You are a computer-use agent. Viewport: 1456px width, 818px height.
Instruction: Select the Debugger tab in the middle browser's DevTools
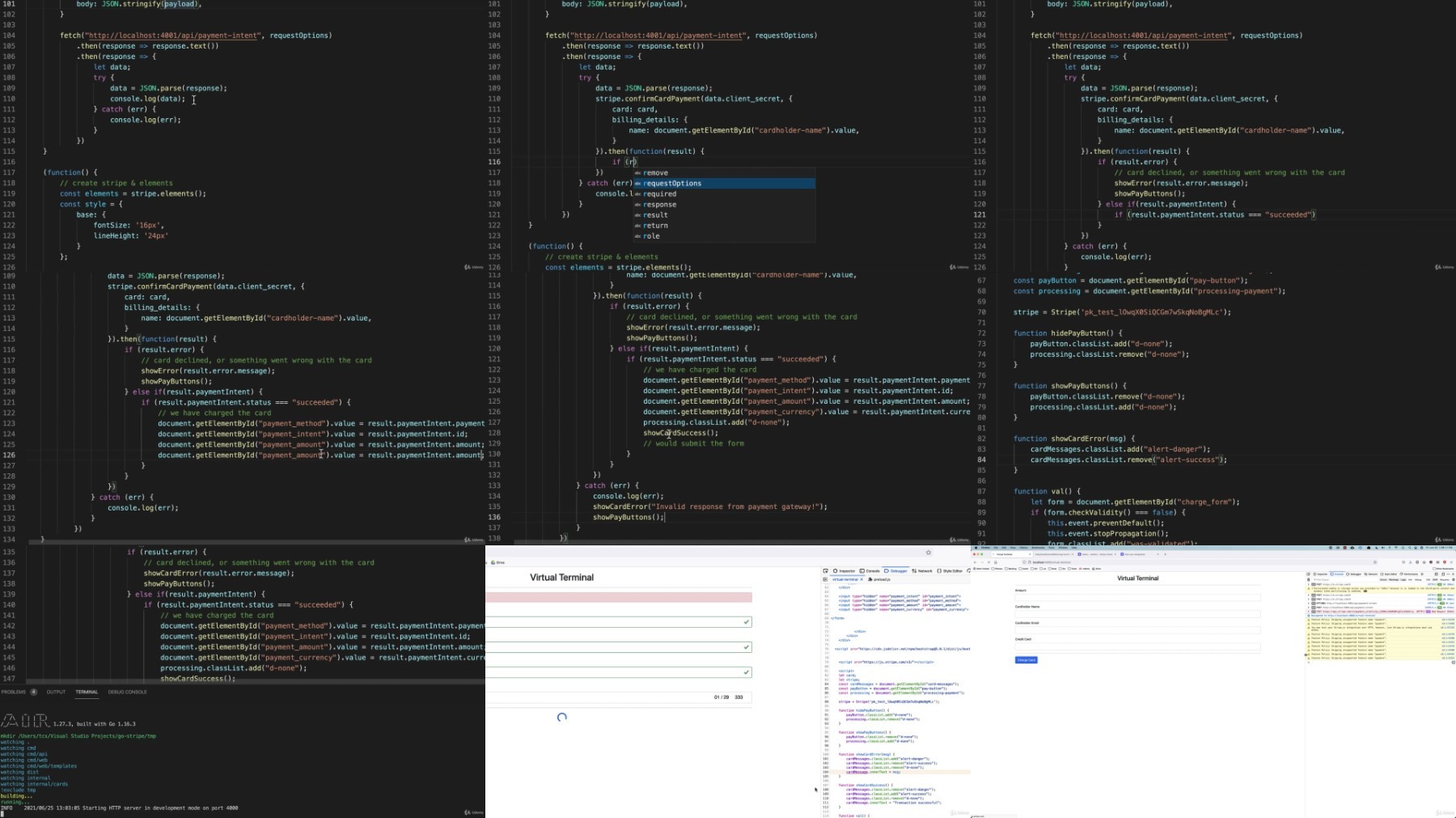[x=896, y=570]
